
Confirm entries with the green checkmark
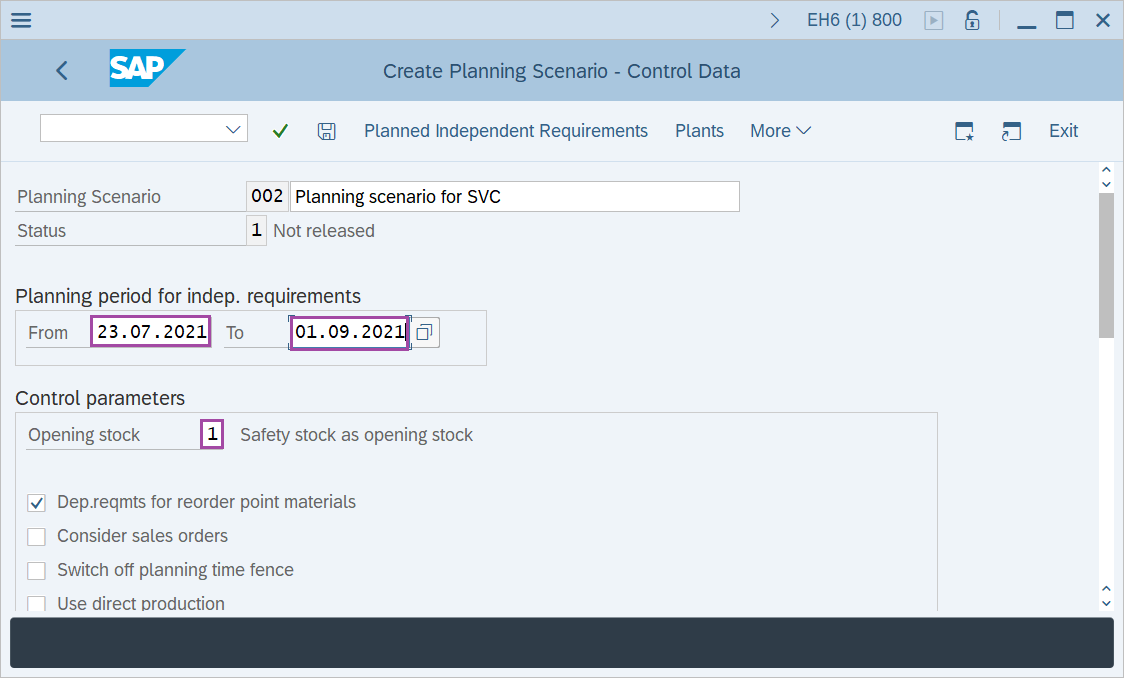click(x=280, y=130)
